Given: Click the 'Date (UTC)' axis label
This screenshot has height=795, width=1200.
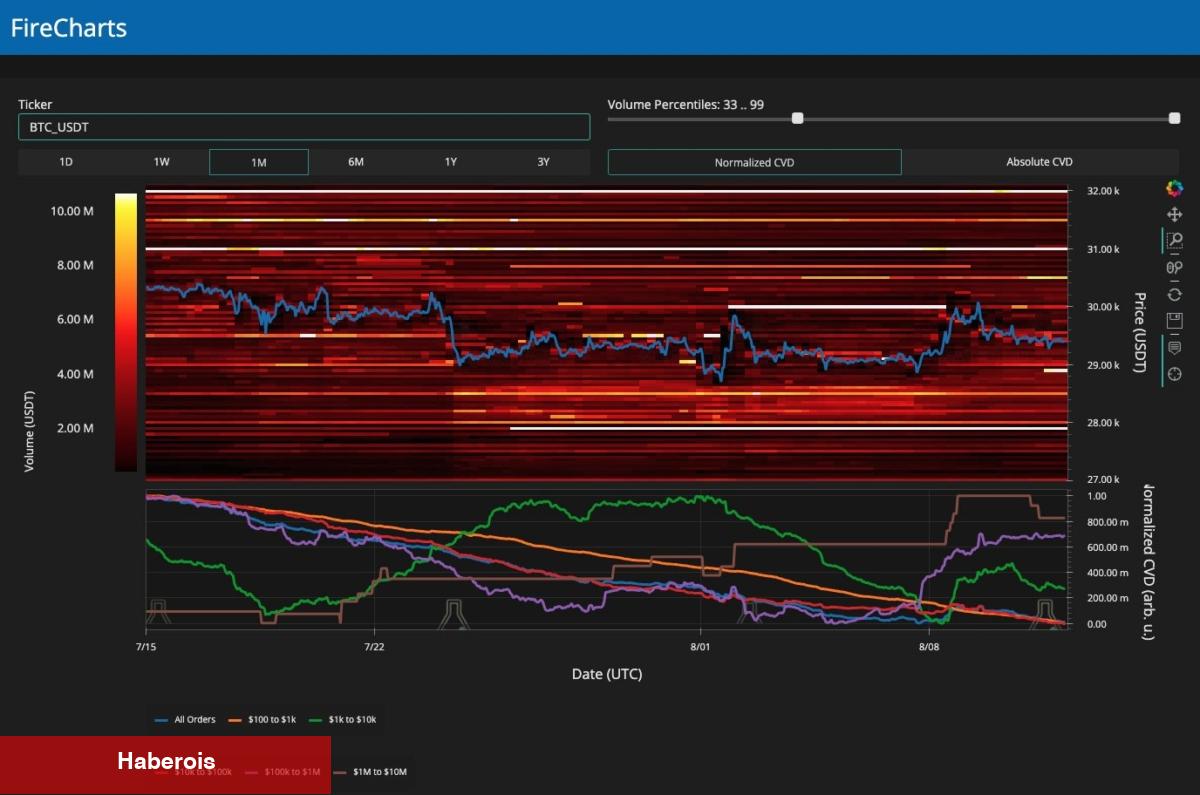Looking at the screenshot, I should click(607, 674).
